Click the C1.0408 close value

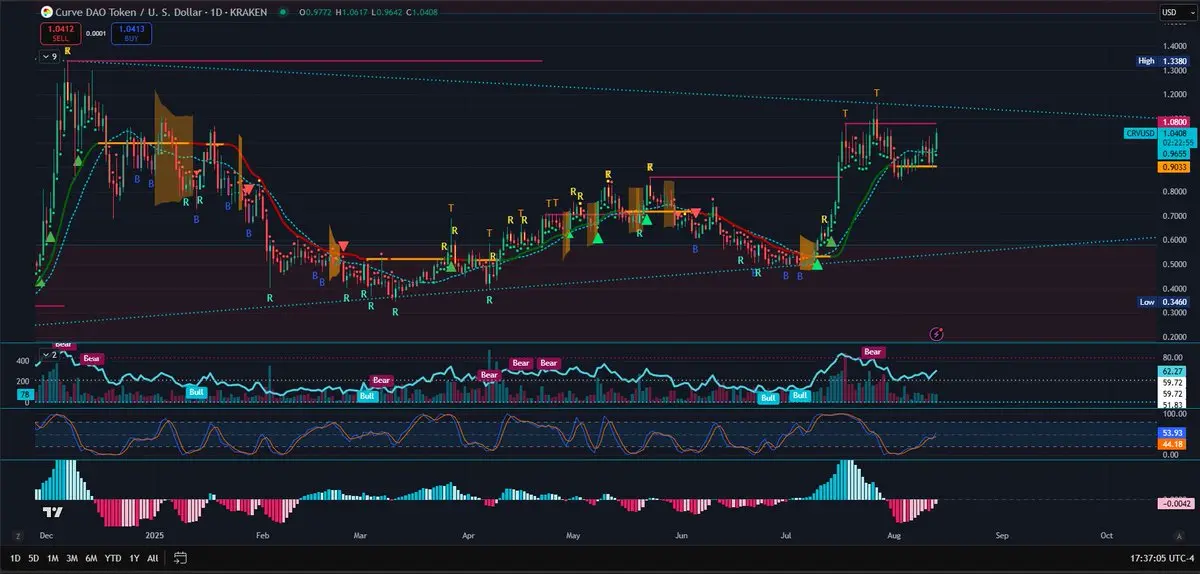[423, 12]
